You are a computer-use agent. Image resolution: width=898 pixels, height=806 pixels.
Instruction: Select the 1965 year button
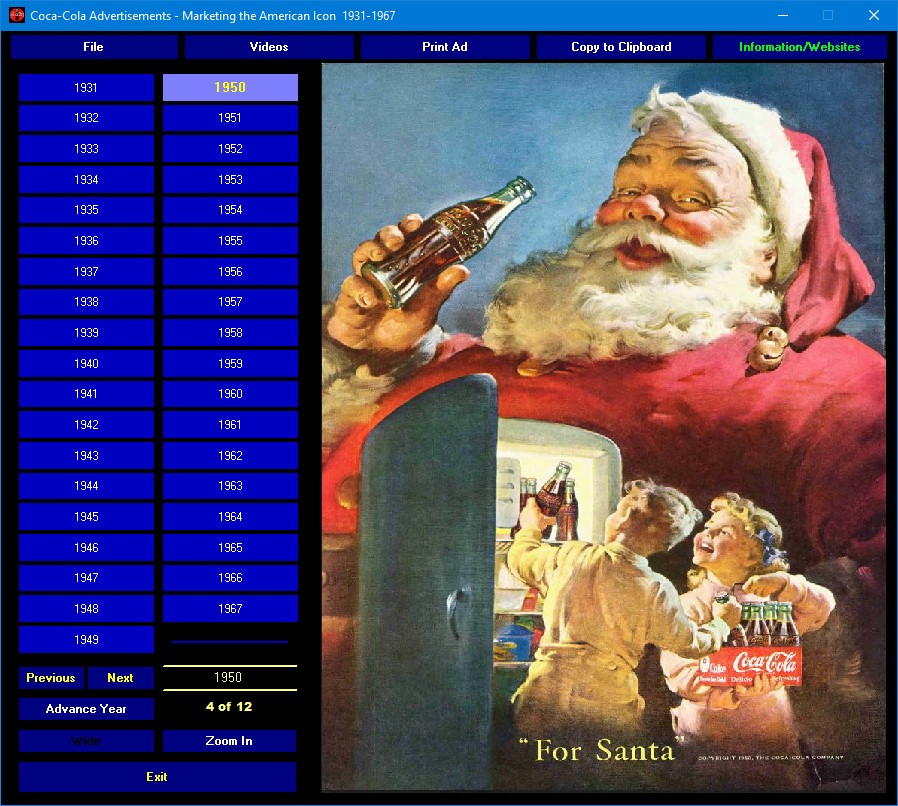230,548
